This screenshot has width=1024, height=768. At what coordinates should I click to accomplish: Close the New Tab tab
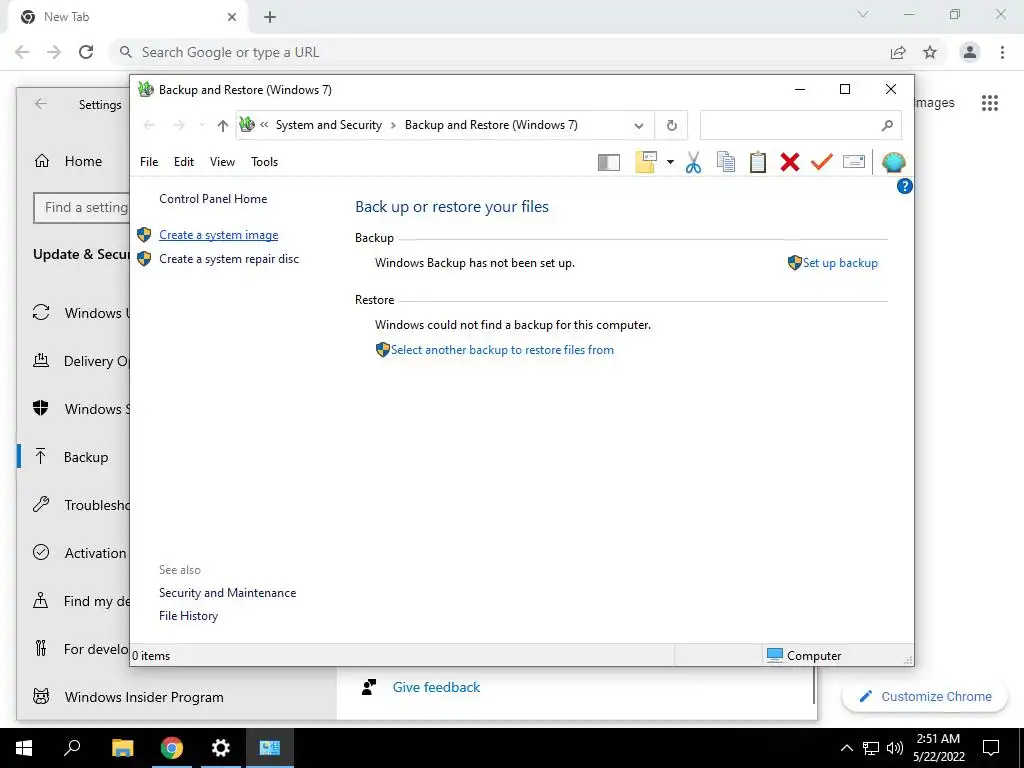tap(232, 17)
